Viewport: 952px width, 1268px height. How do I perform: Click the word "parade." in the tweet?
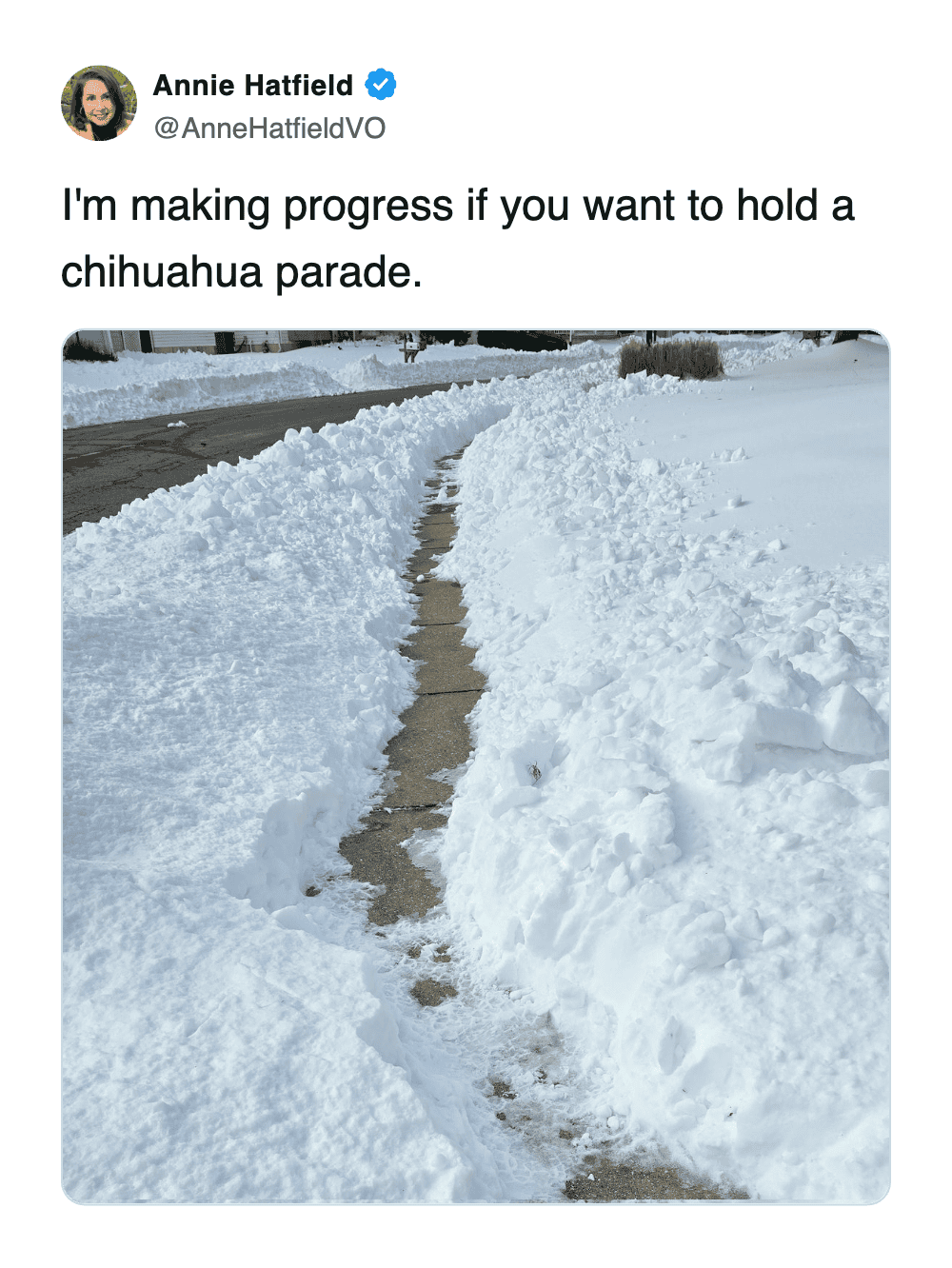[348, 273]
